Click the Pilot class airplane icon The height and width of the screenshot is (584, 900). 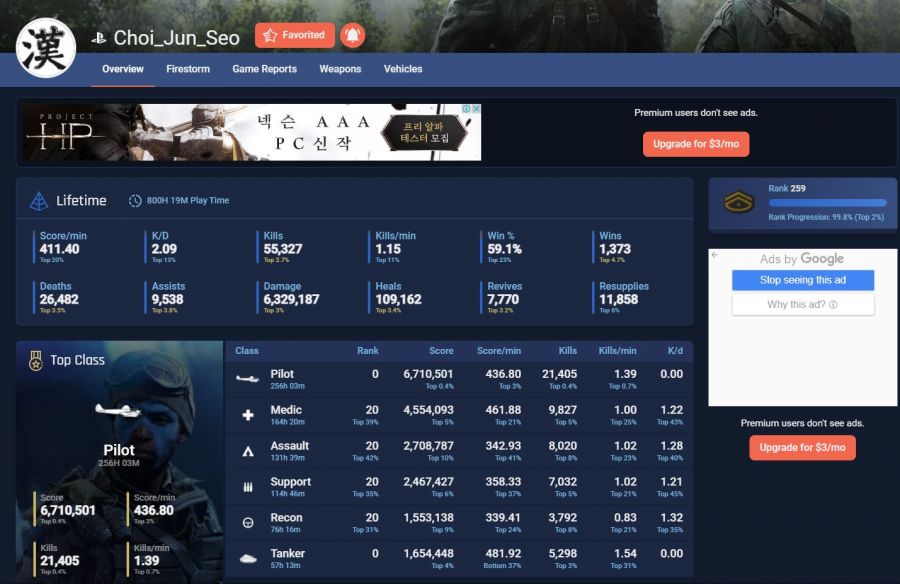click(x=248, y=379)
